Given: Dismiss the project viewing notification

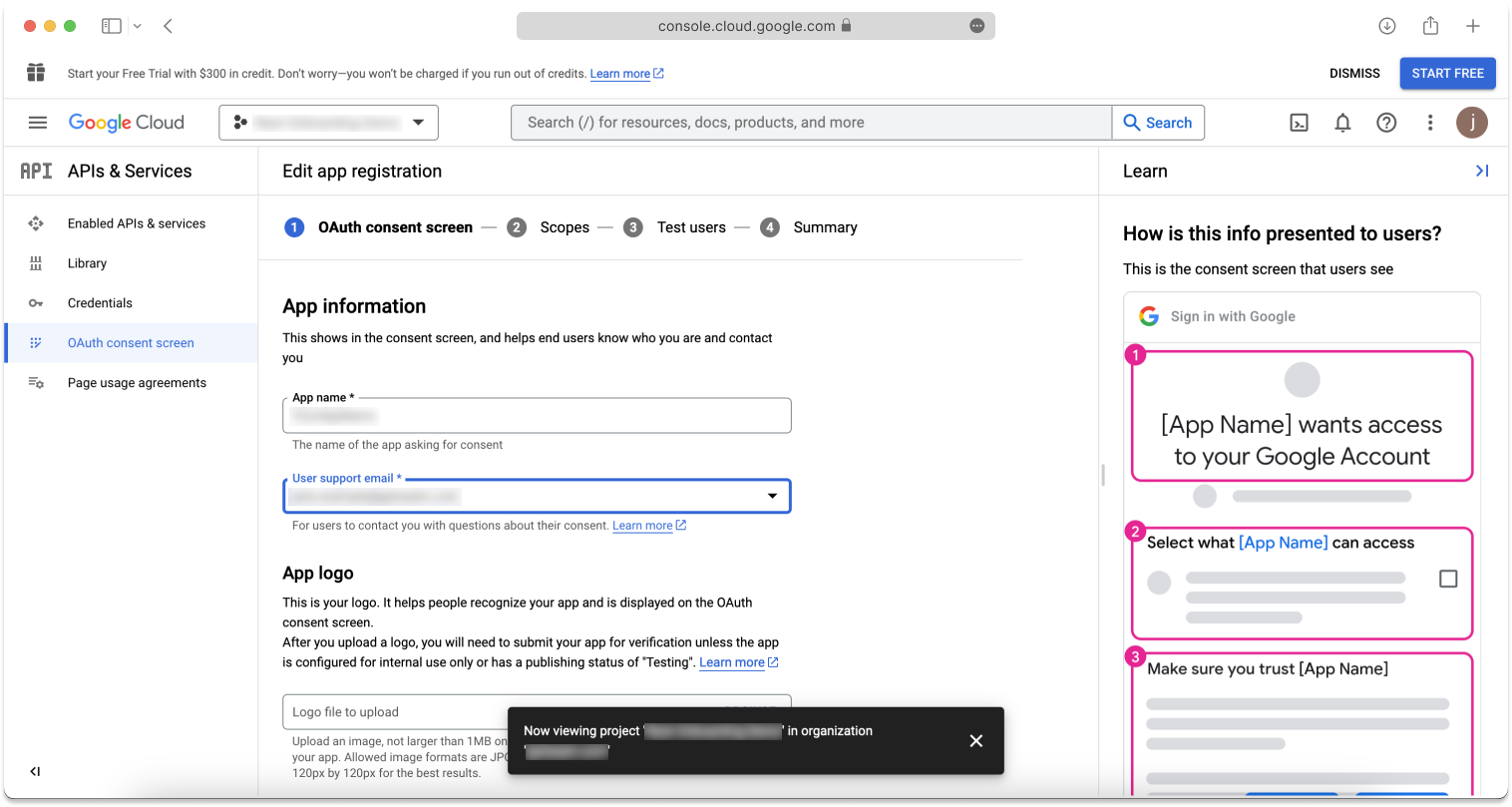Looking at the screenshot, I should 975,740.
